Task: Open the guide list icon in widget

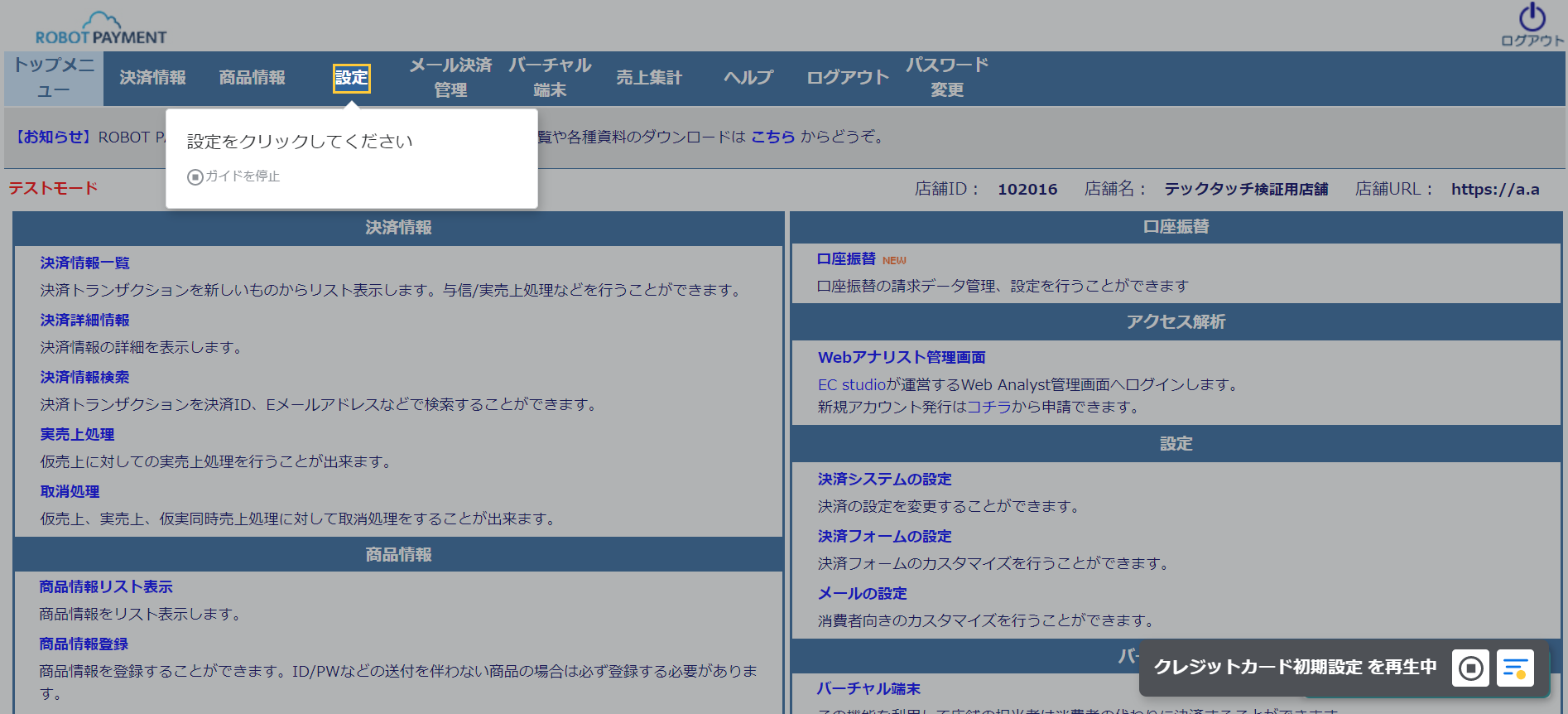Action: click(1515, 668)
